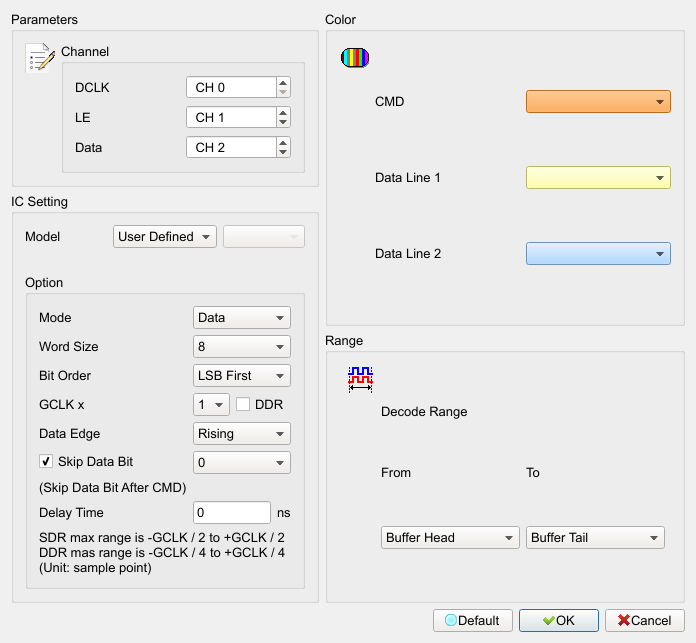
Task: Click the Skip Data Bit label text
Action: point(95,462)
